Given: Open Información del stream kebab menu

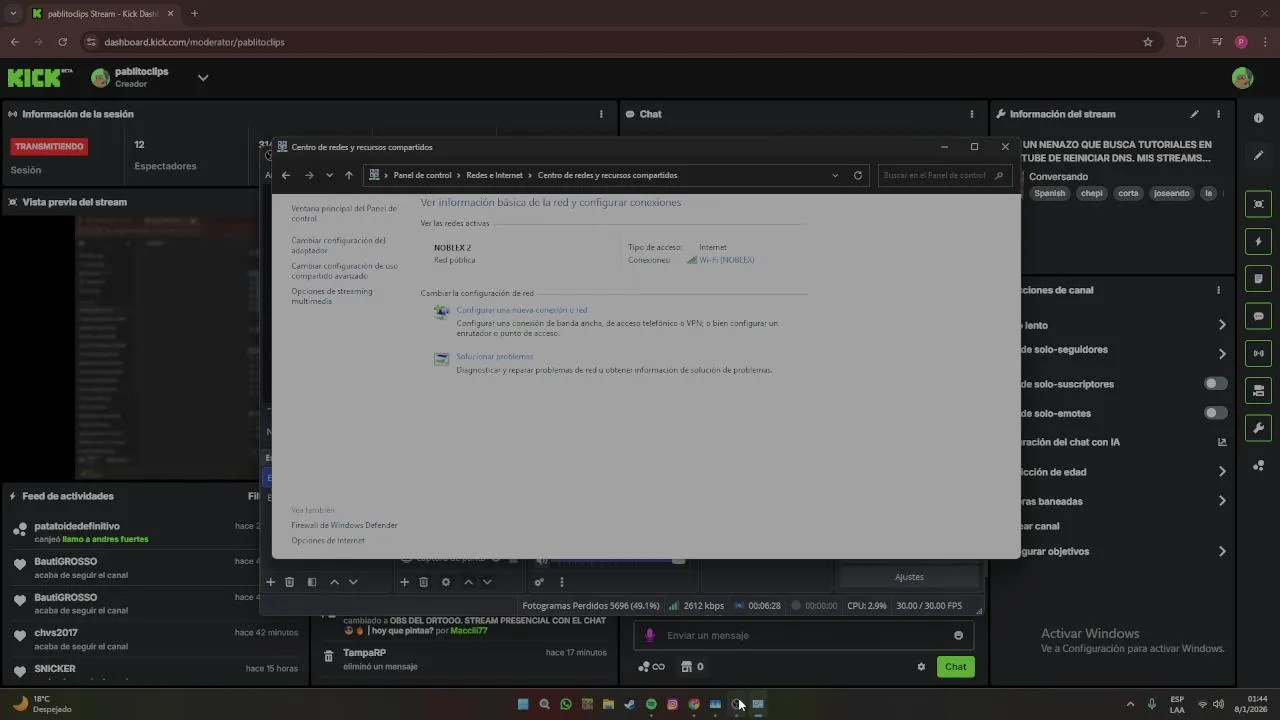Looking at the screenshot, I should click(x=1218, y=114).
